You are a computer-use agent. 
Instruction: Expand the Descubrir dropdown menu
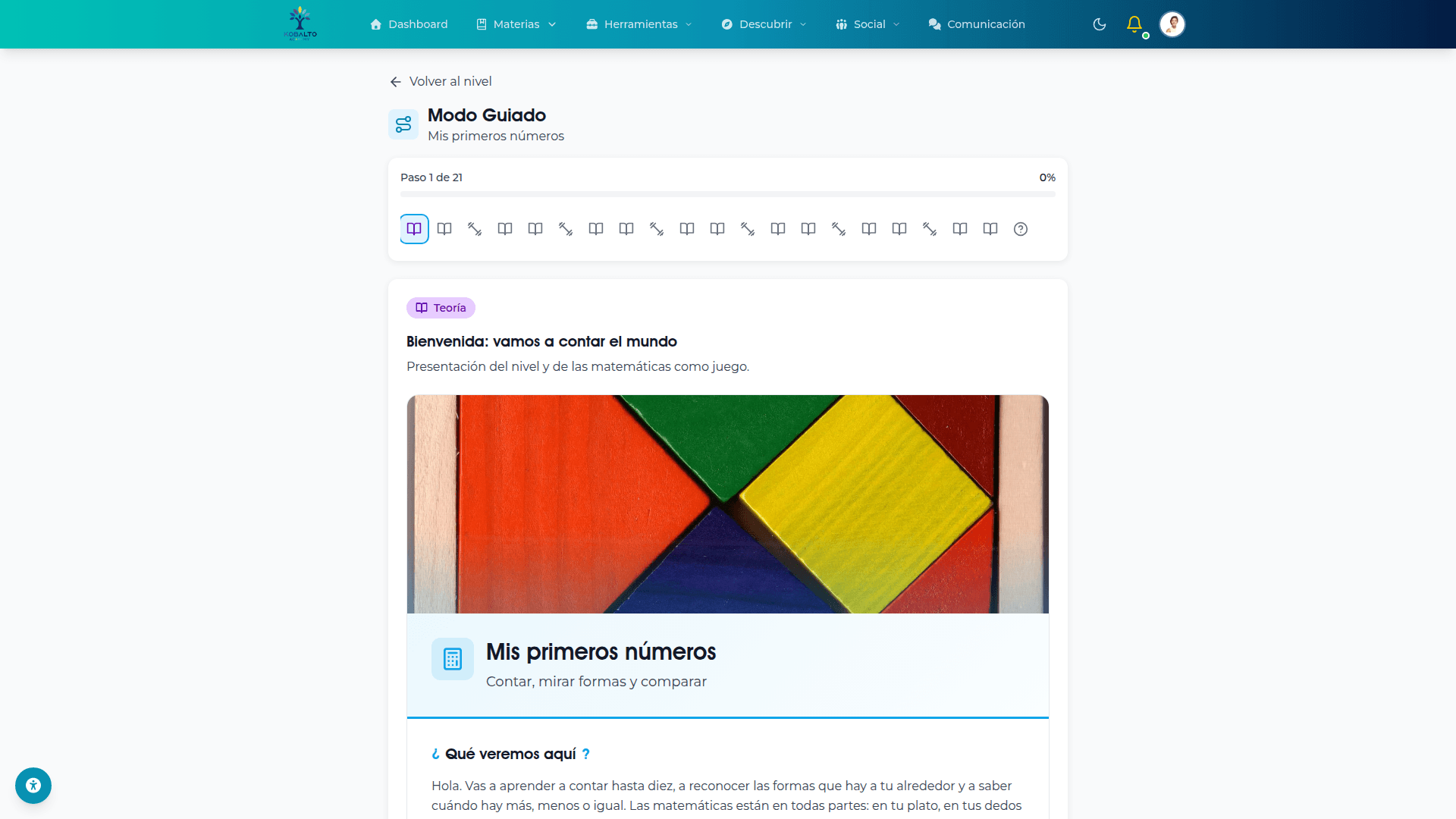click(x=764, y=24)
